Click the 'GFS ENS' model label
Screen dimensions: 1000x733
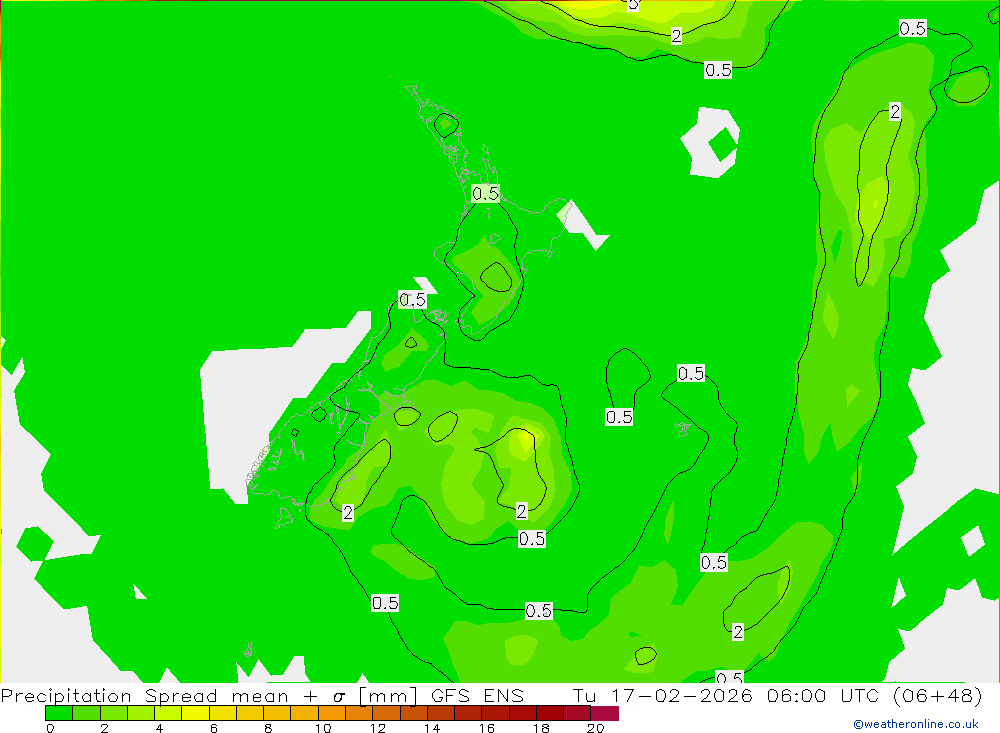point(477,695)
